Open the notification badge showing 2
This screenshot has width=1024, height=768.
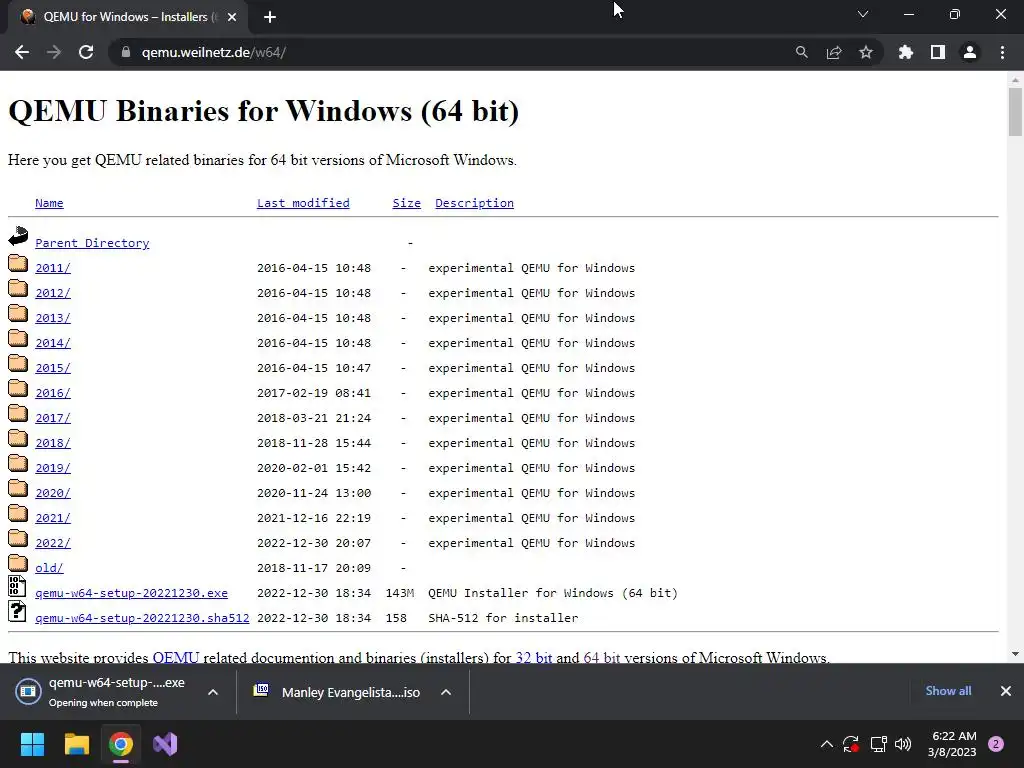(x=996, y=744)
